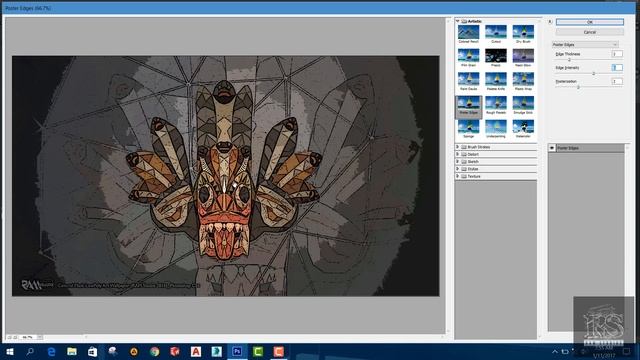This screenshot has width=640, height=360.
Task: Expand the Distort filter folder
Action: [458, 154]
